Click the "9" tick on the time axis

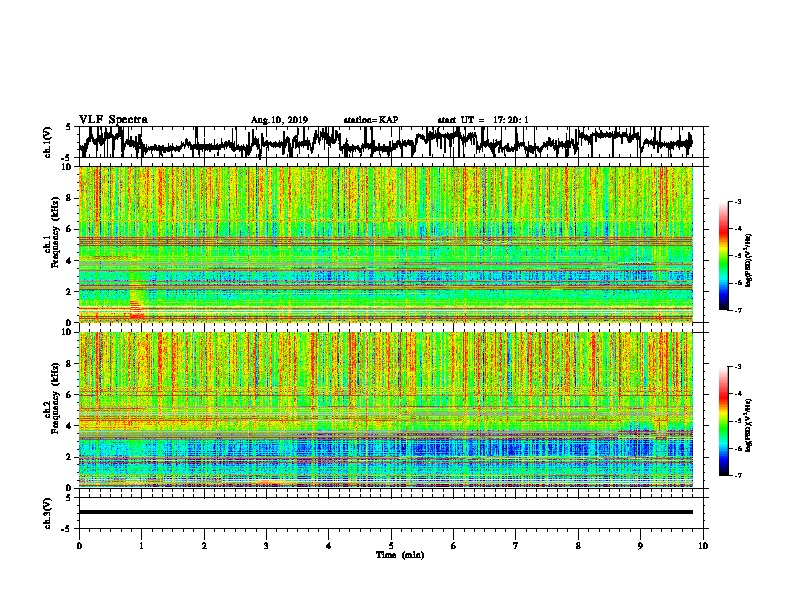[x=640, y=546]
